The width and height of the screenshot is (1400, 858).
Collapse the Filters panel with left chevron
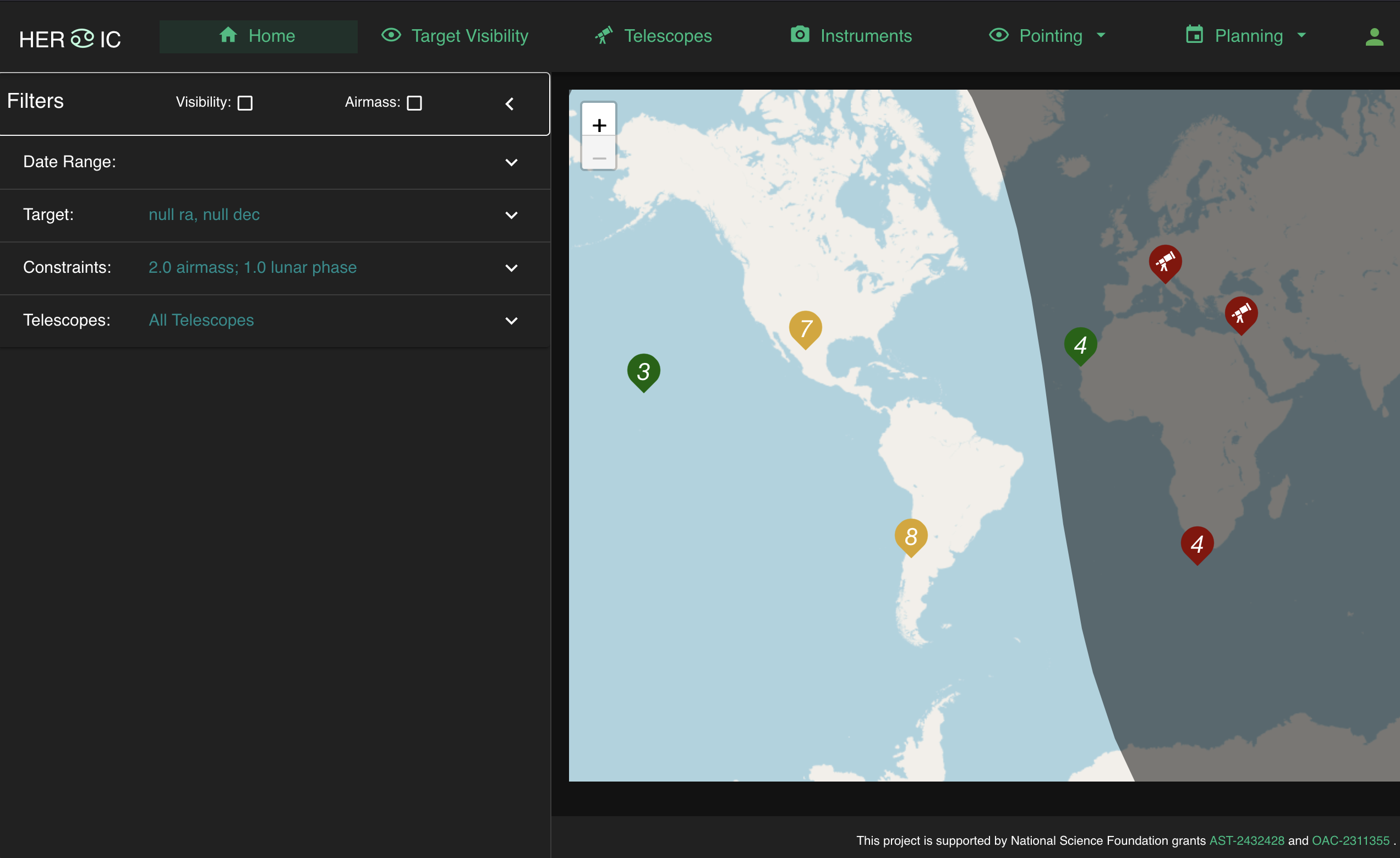[510, 104]
